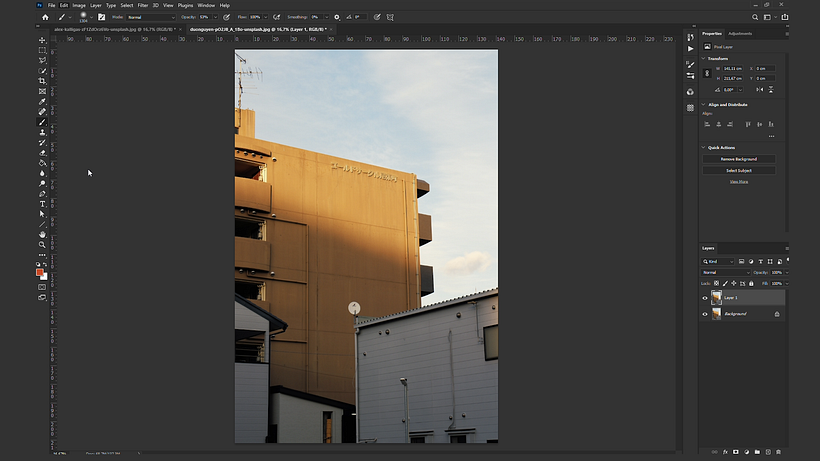Open the Select menu
The height and width of the screenshot is (461, 820).
pyautogui.click(x=127, y=5)
